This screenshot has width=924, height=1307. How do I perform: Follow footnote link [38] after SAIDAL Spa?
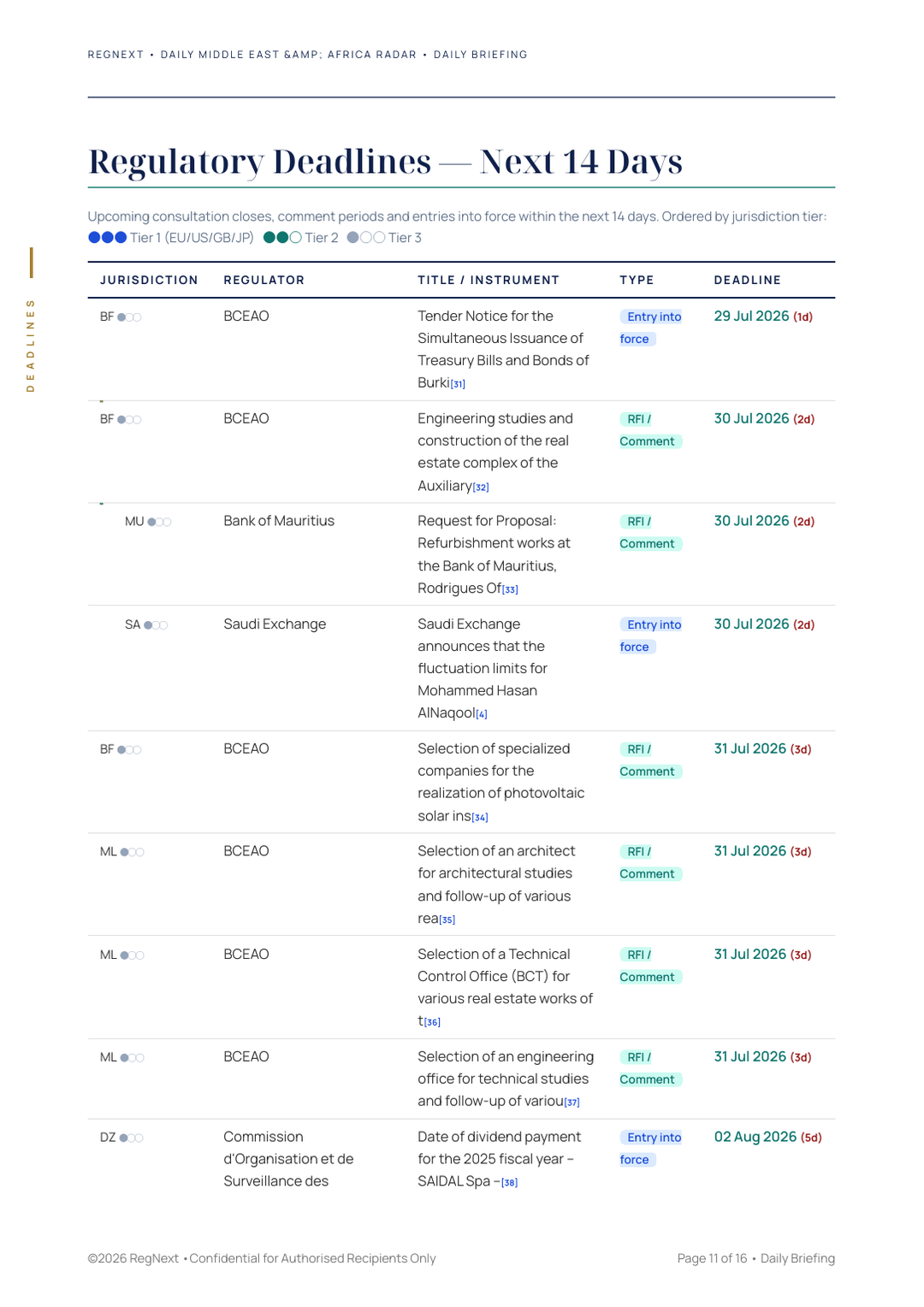[x=510, y=1183]
